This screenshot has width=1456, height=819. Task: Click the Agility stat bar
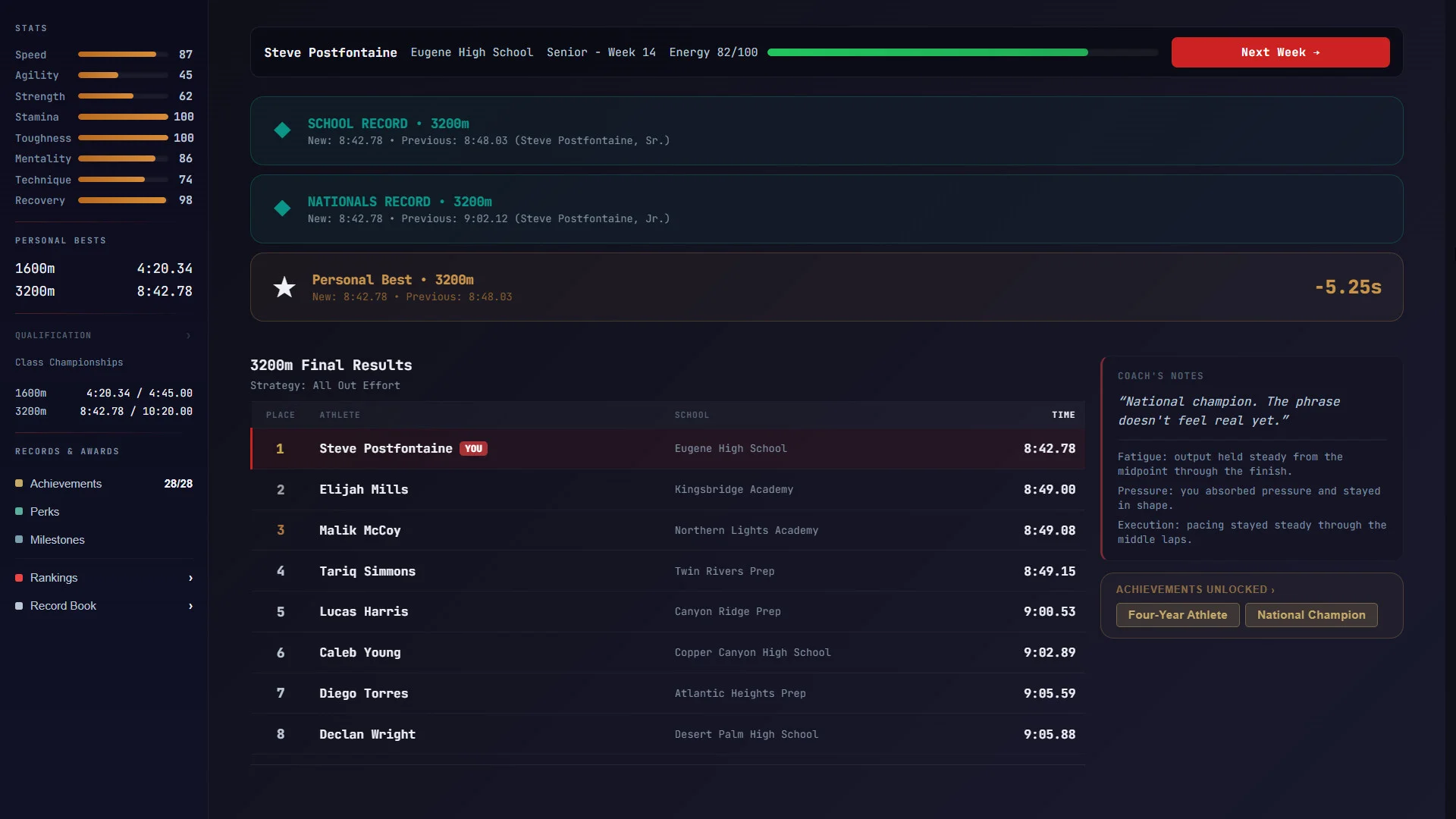click(123, 75)
